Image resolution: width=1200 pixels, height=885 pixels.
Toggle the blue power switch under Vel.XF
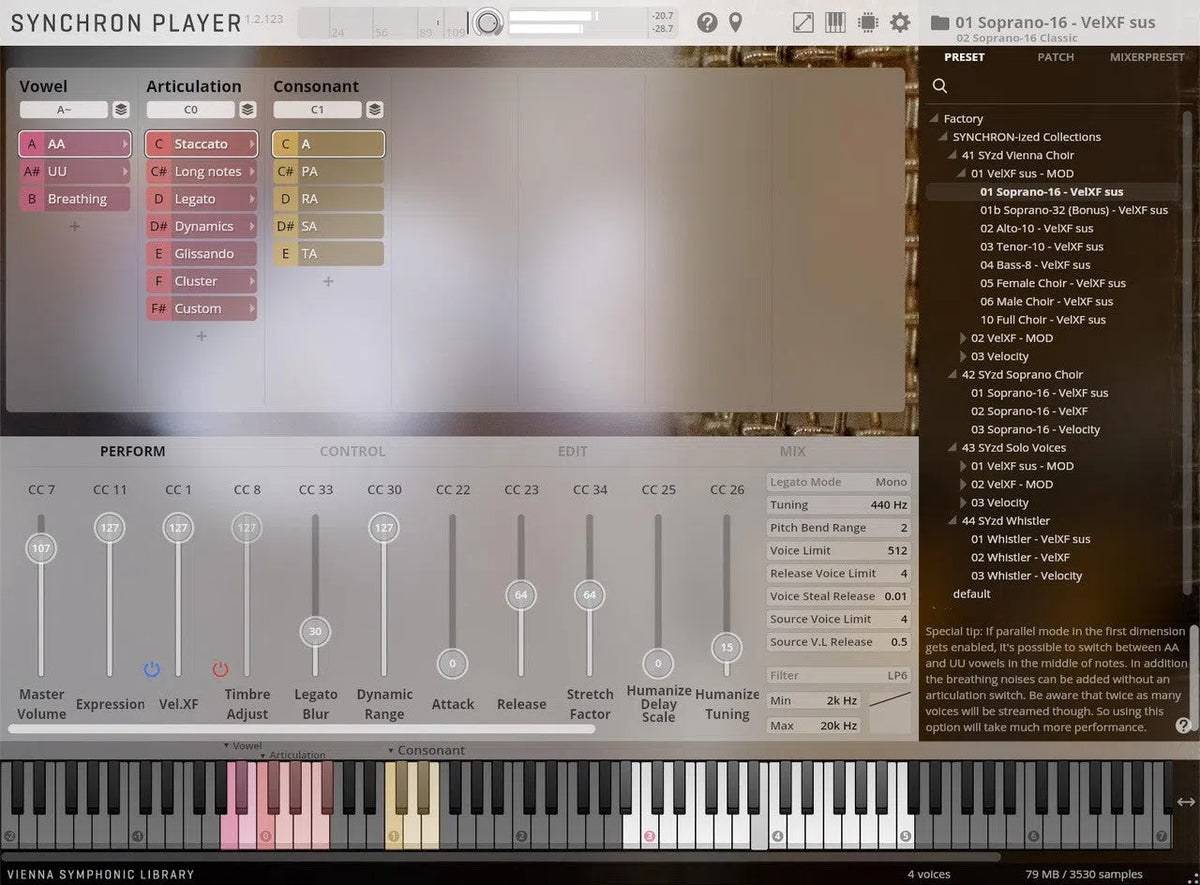(x=152, y=671)
